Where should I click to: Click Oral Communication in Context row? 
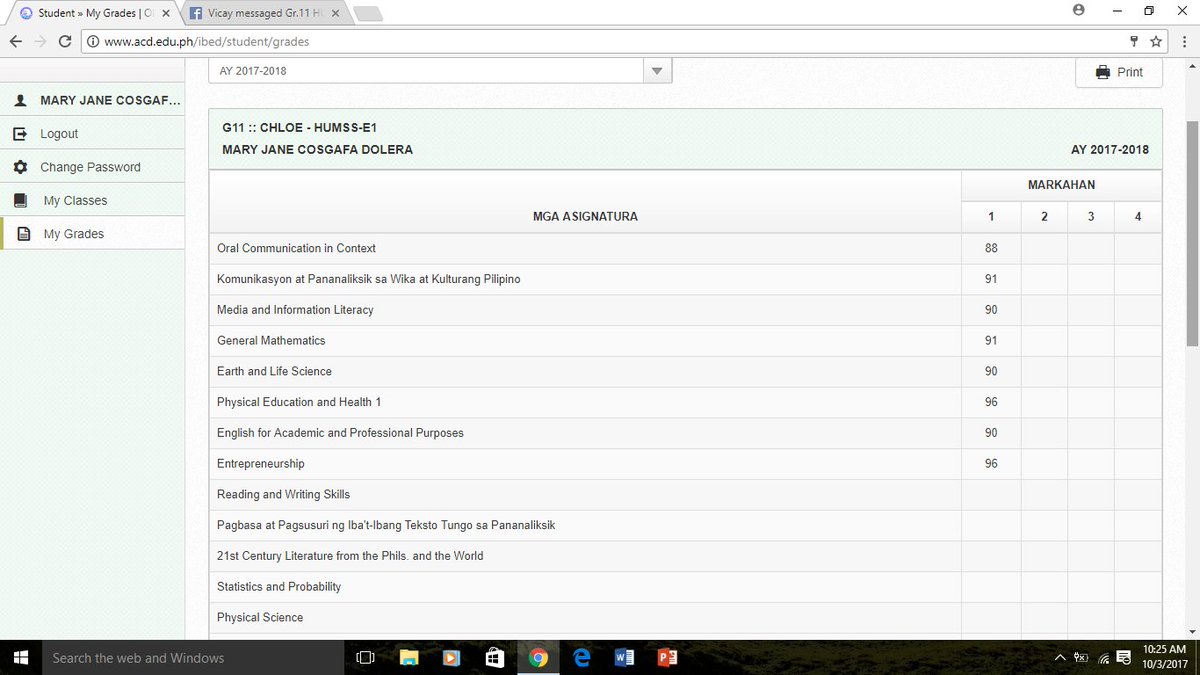pos(685,248)
